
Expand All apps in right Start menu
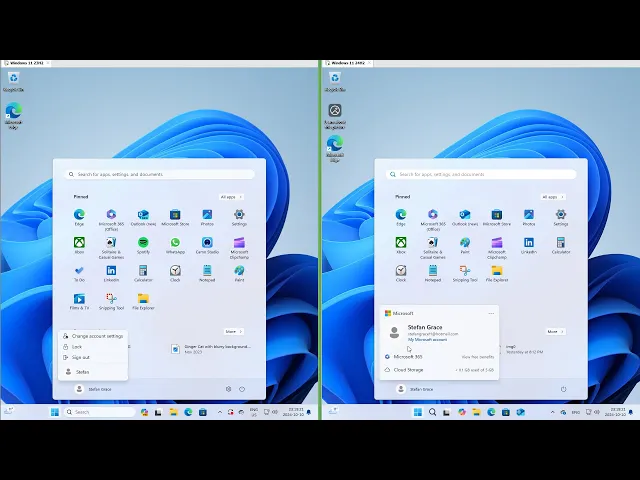point(553,197)
